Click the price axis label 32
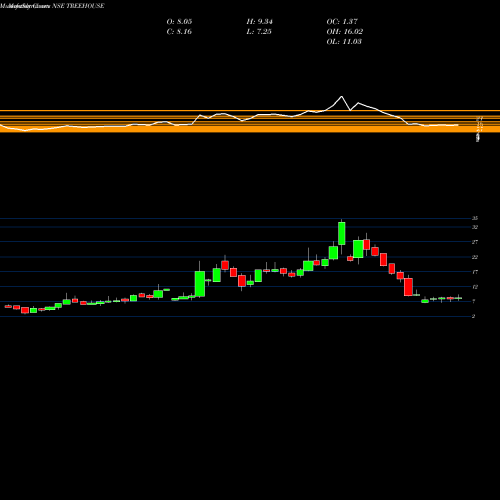Image resolution: width=500 pixels, height=500 pixels. (x=475, y=227)
